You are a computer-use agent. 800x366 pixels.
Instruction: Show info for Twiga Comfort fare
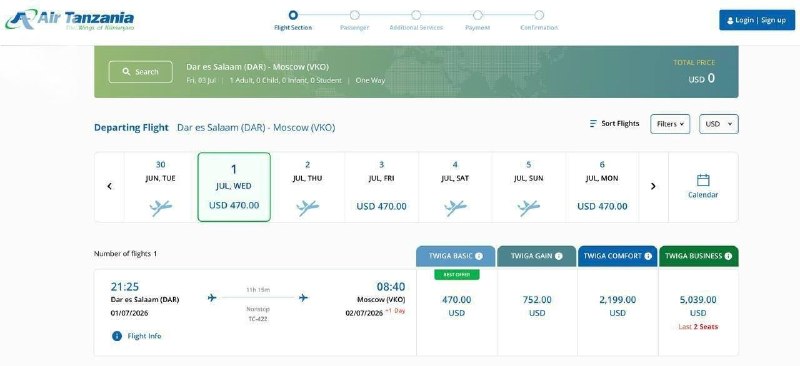[x=648, y=256]
